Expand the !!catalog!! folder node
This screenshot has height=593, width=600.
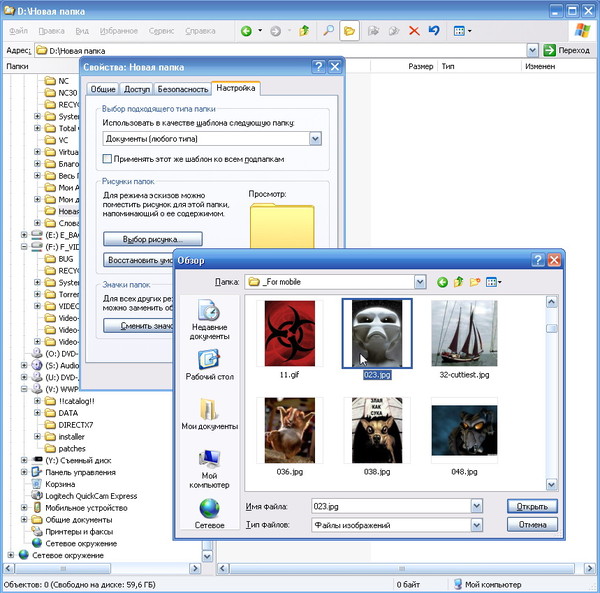(37, 401)
